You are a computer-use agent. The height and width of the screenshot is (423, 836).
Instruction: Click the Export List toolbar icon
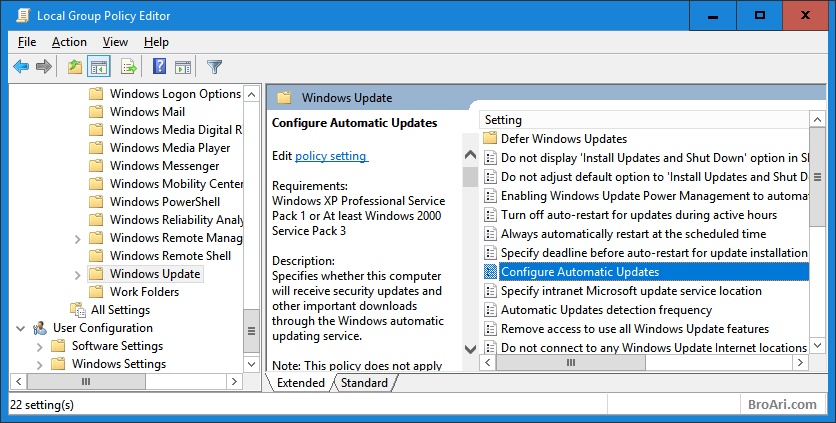(x=128, y=67)
